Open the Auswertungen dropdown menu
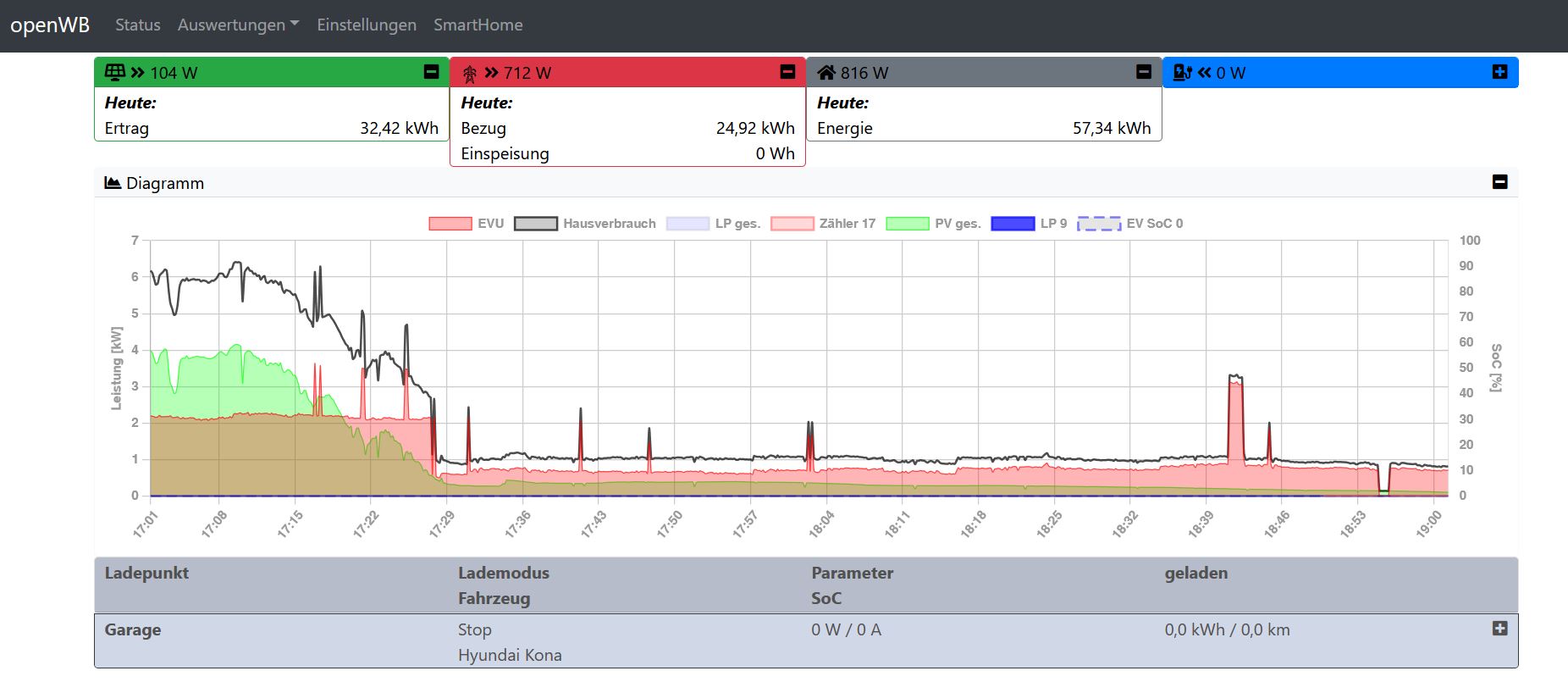 (238, 25)
